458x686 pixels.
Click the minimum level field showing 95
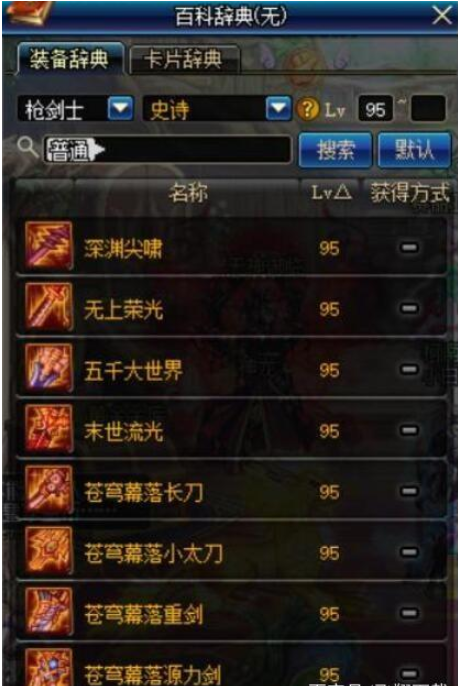(375, 108)
